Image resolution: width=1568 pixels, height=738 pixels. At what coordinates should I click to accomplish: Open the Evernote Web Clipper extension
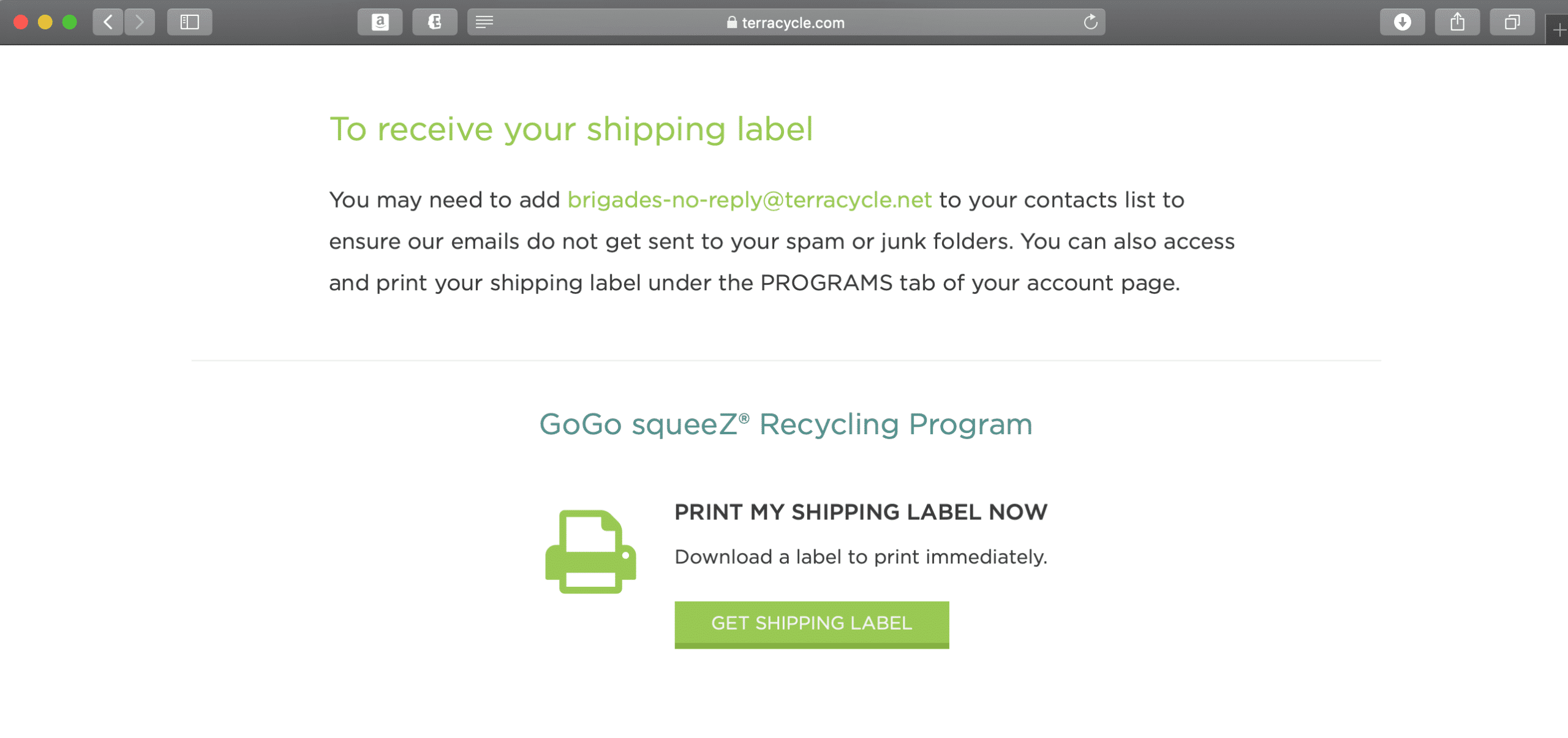[x=435, y=23]
